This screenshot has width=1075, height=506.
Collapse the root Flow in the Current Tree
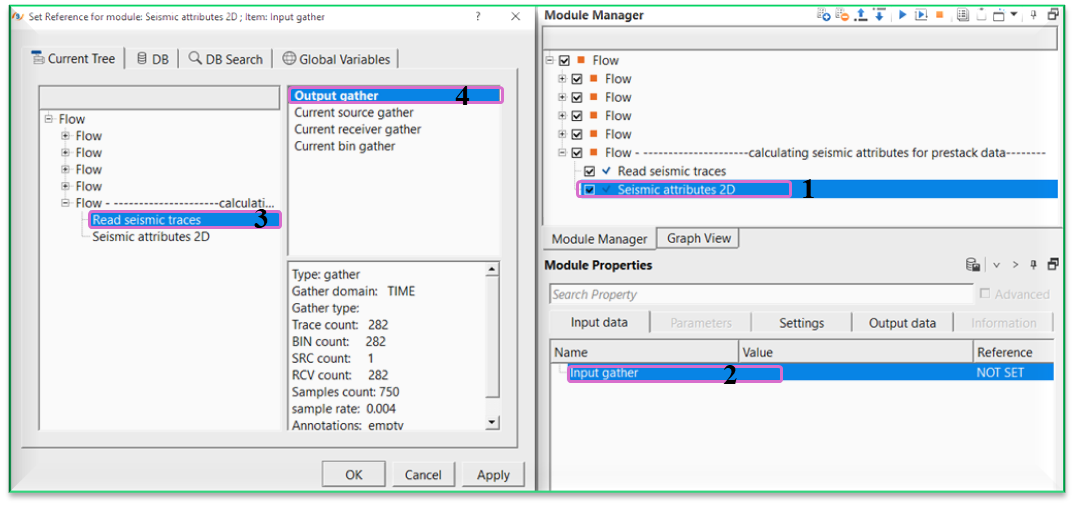click(x=49, y=119)
